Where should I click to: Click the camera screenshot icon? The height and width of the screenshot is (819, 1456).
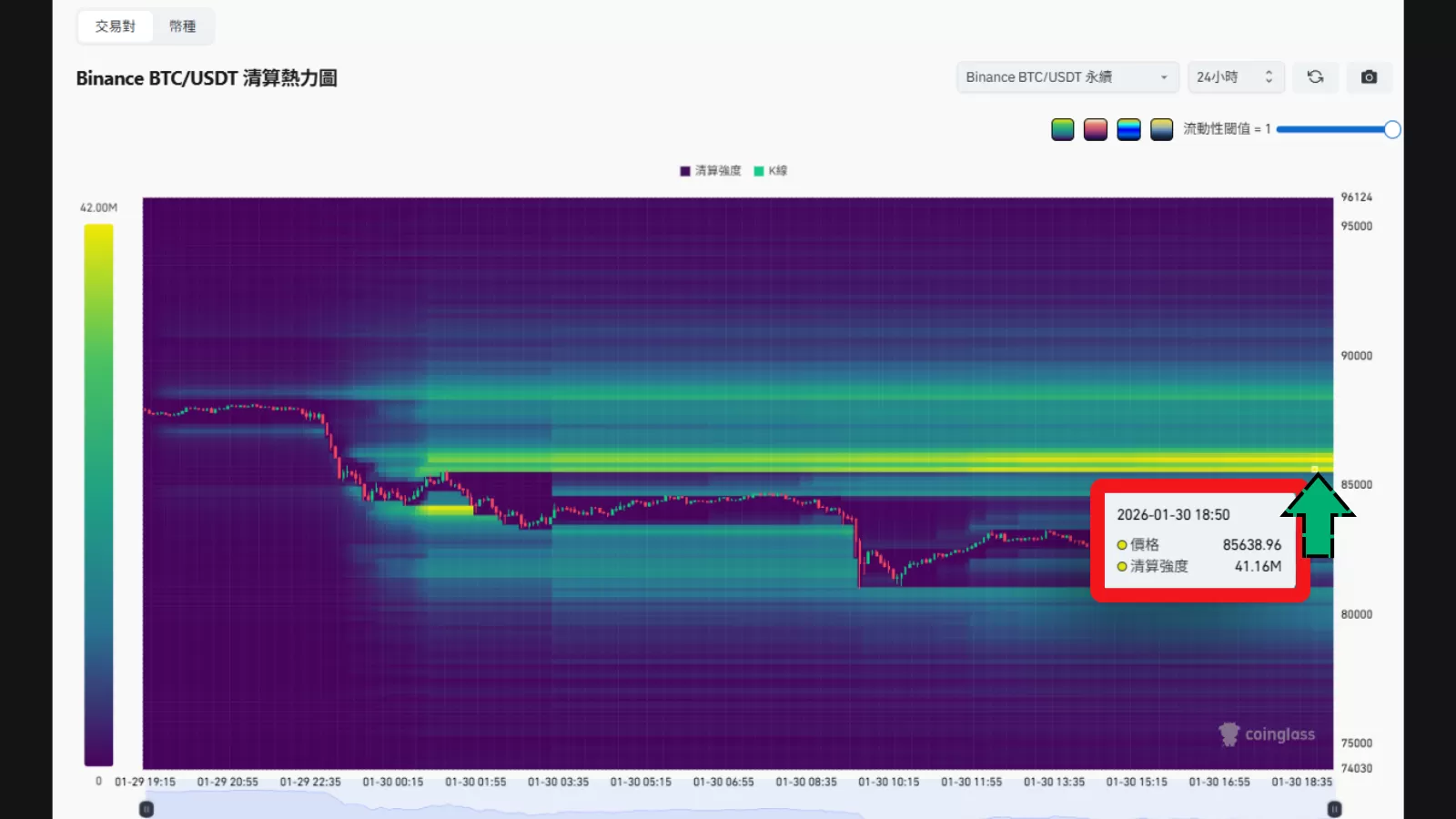click(x=1369, y=77)
